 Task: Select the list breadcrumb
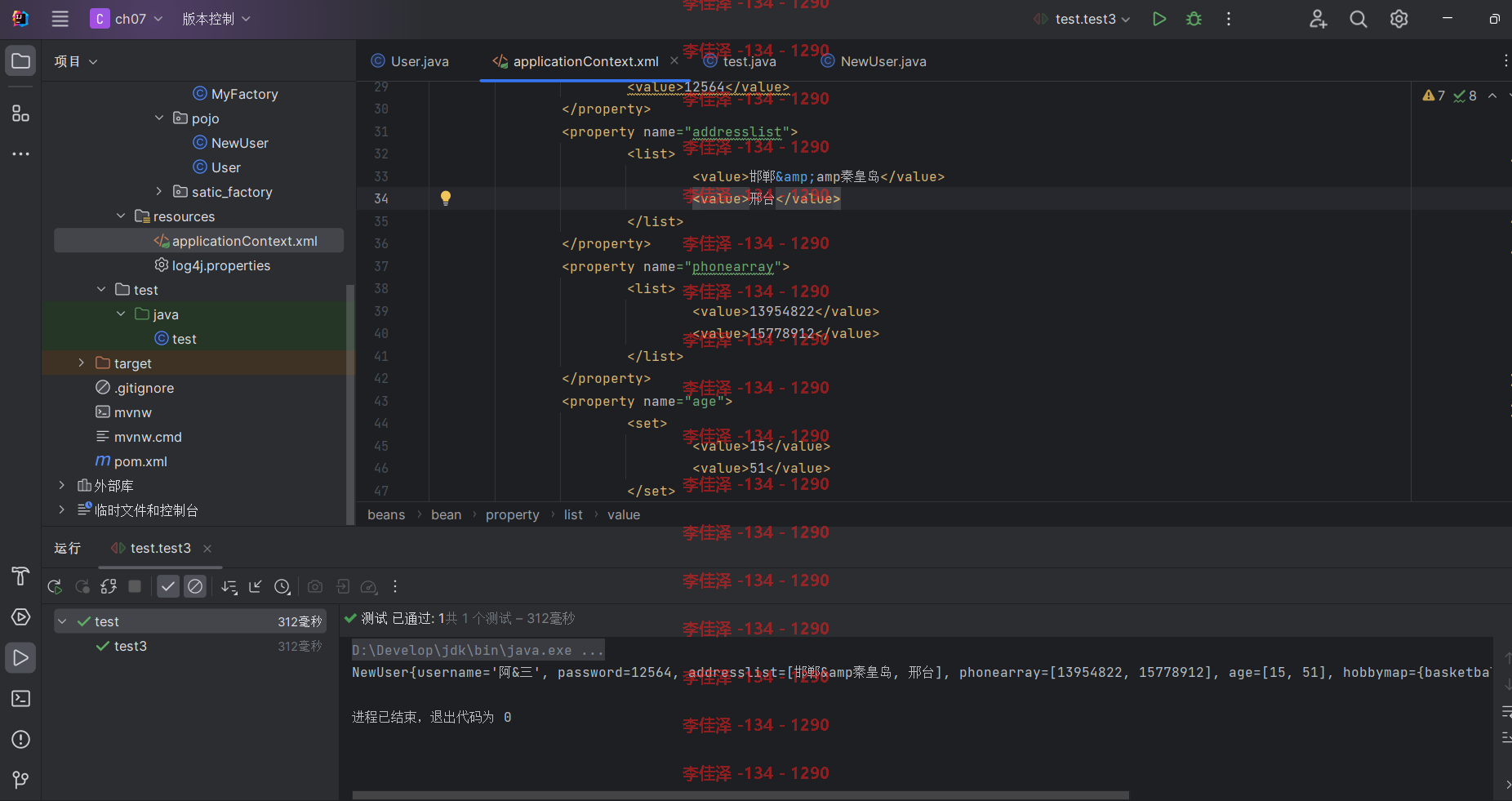[x=573, y=514]
